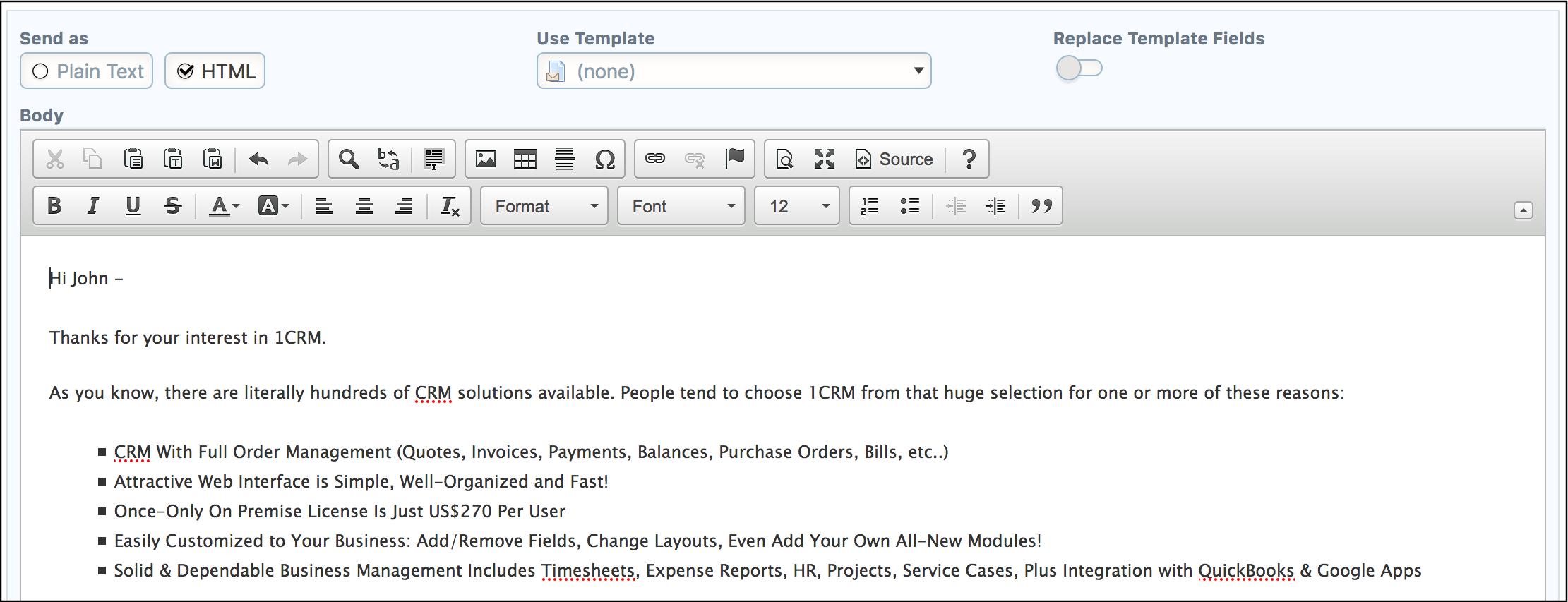The image size is (1568, 602).
Task: Click the Redo arrow icon
Action: [x=298, y=159]
